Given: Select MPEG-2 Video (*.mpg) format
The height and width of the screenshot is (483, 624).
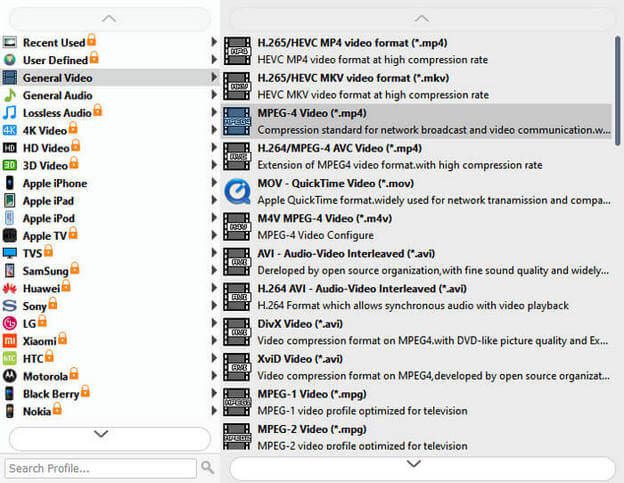Looking at the screenshot, I should point(416,437).
